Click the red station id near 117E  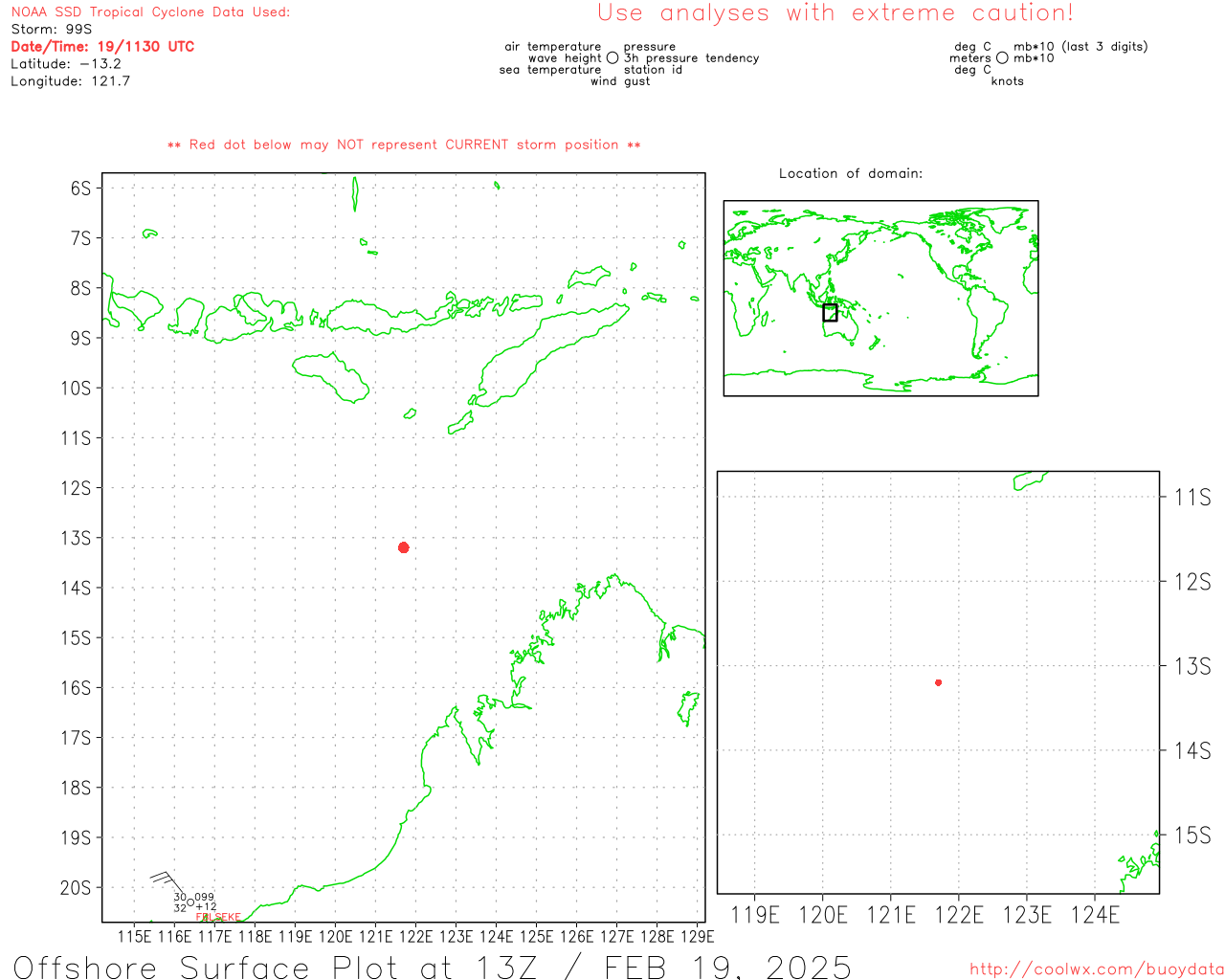pos(218,917)
